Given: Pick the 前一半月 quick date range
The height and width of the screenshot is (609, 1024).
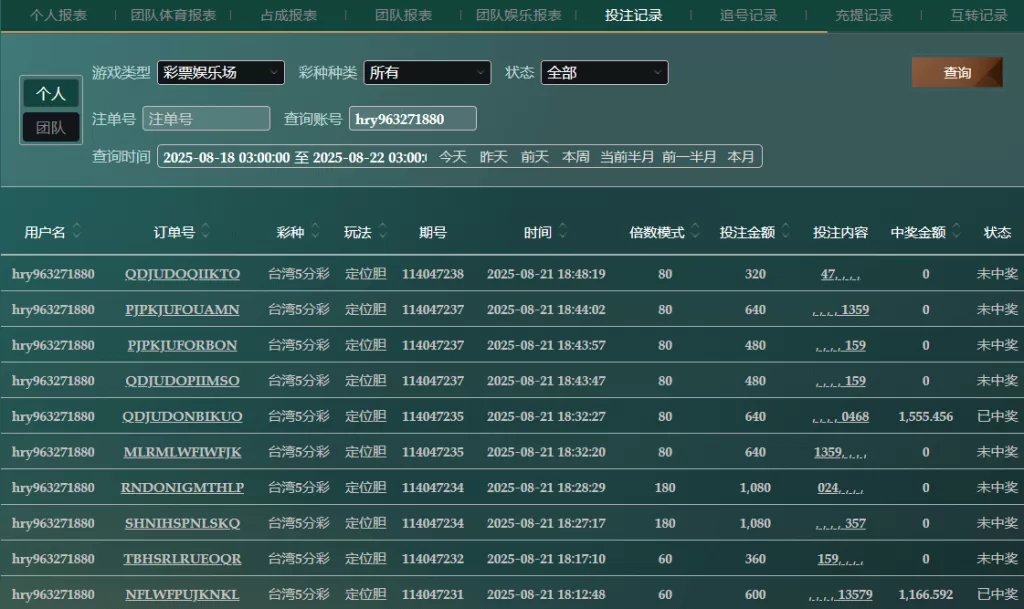Looking at the screenshot, I should (689, 157).
